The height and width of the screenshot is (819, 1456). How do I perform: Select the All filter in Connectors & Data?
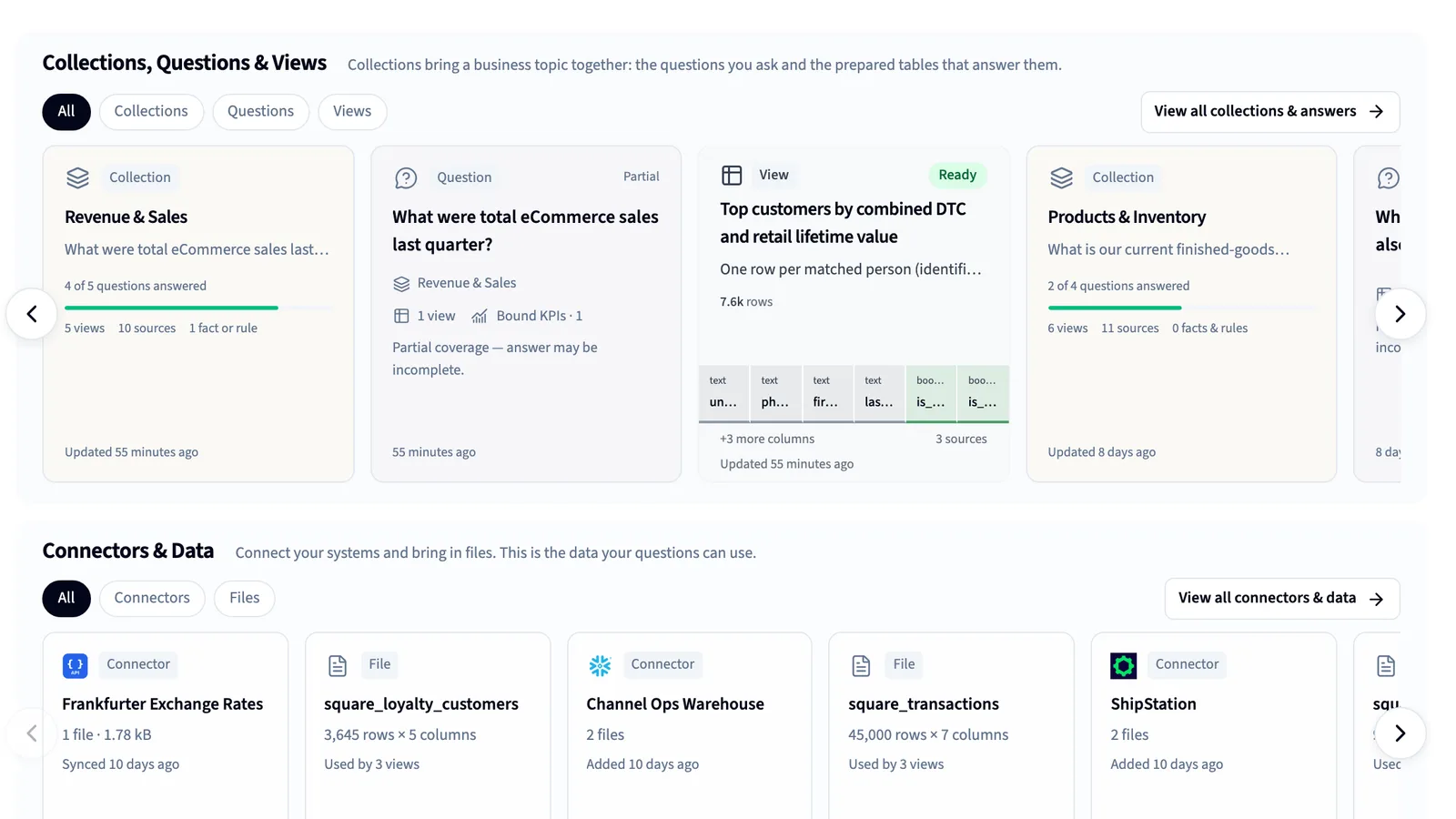click(x=66, y=598)
